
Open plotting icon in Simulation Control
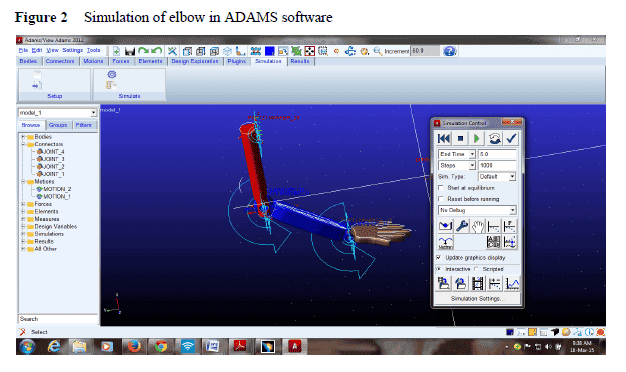click(512, 283)
